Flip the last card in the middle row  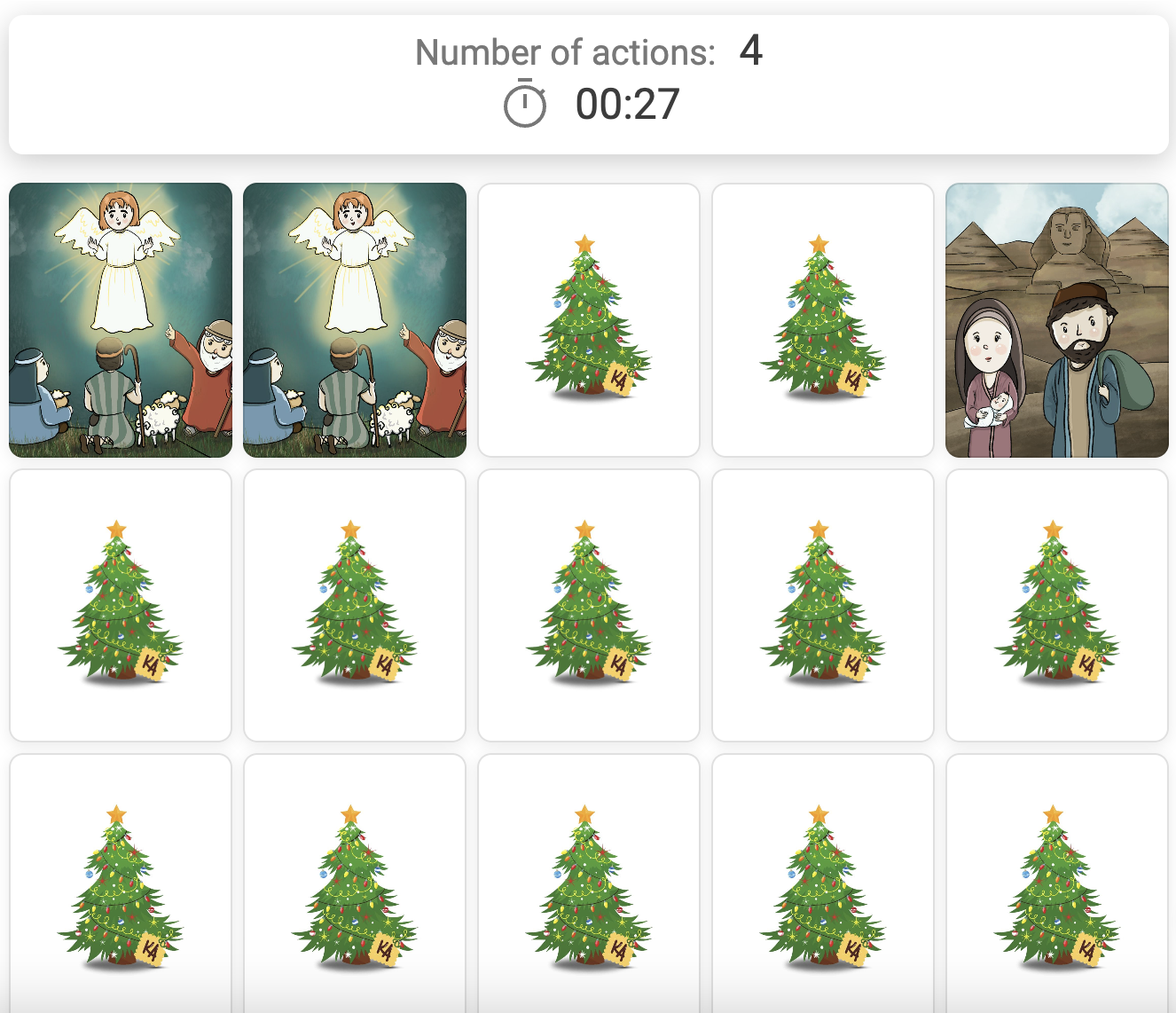1057,606
